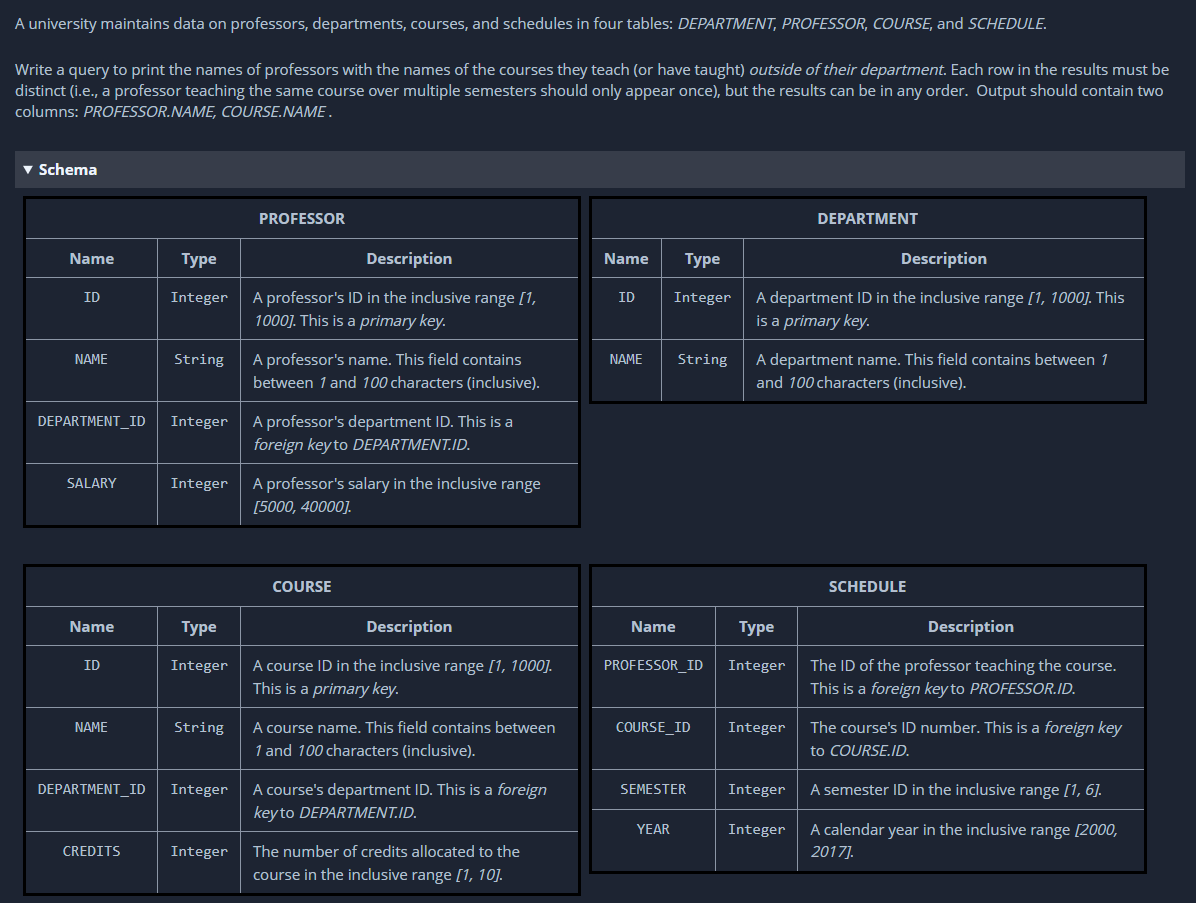Image resolution: width=1196 pixels, height=903 pixels.
Task: Click the course credits description text
Action: [387, 863]
